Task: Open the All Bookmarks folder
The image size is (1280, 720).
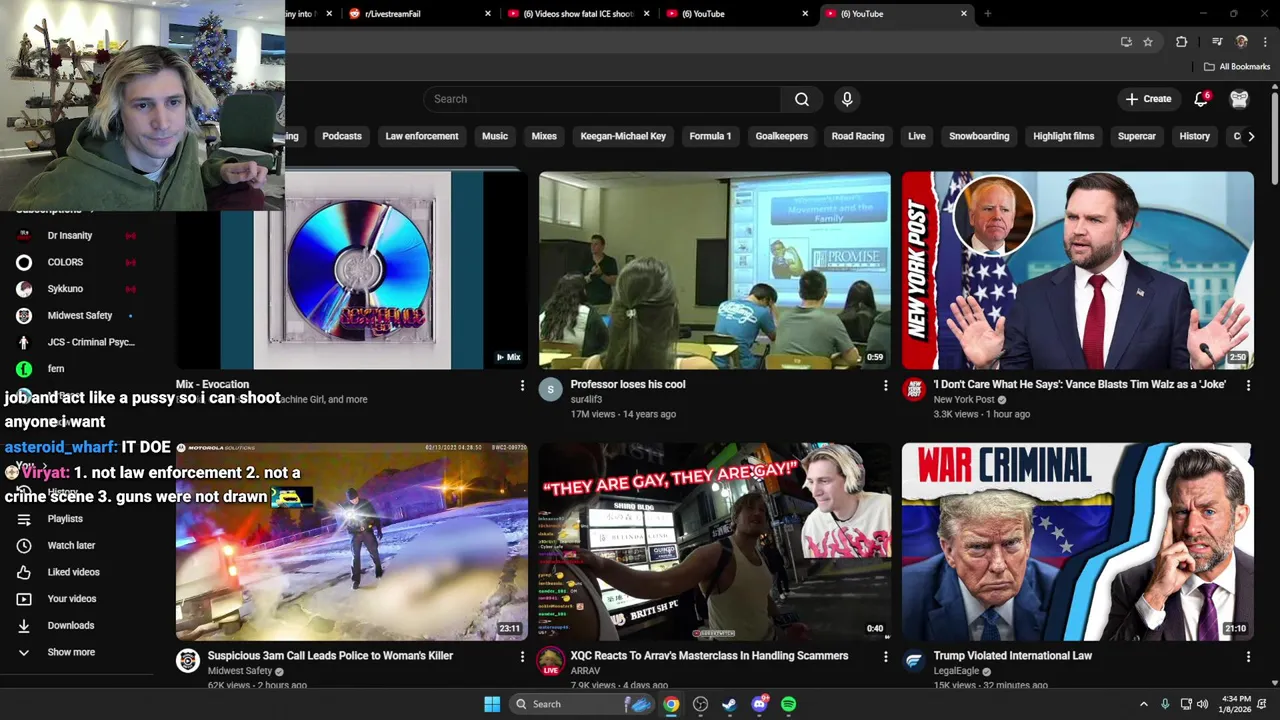Action: [x=1236, y=67]
